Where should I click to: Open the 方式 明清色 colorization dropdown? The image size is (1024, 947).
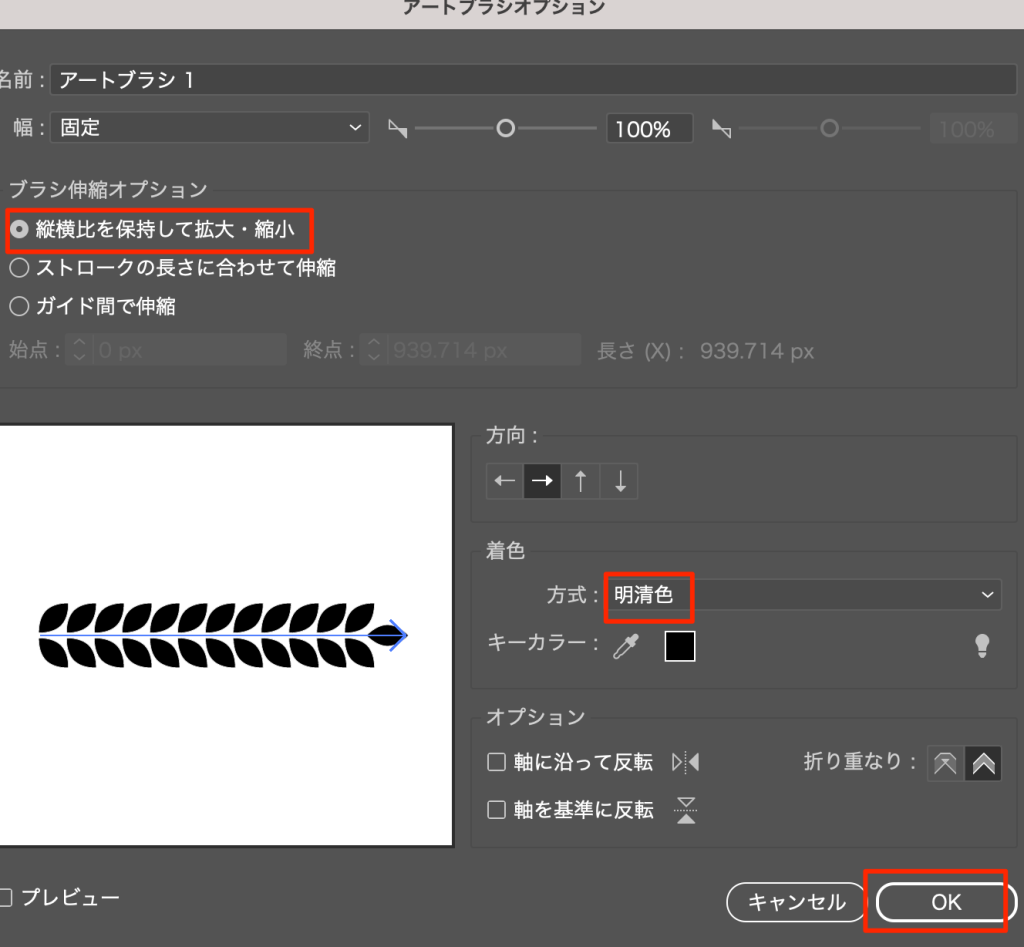(802, 595)
